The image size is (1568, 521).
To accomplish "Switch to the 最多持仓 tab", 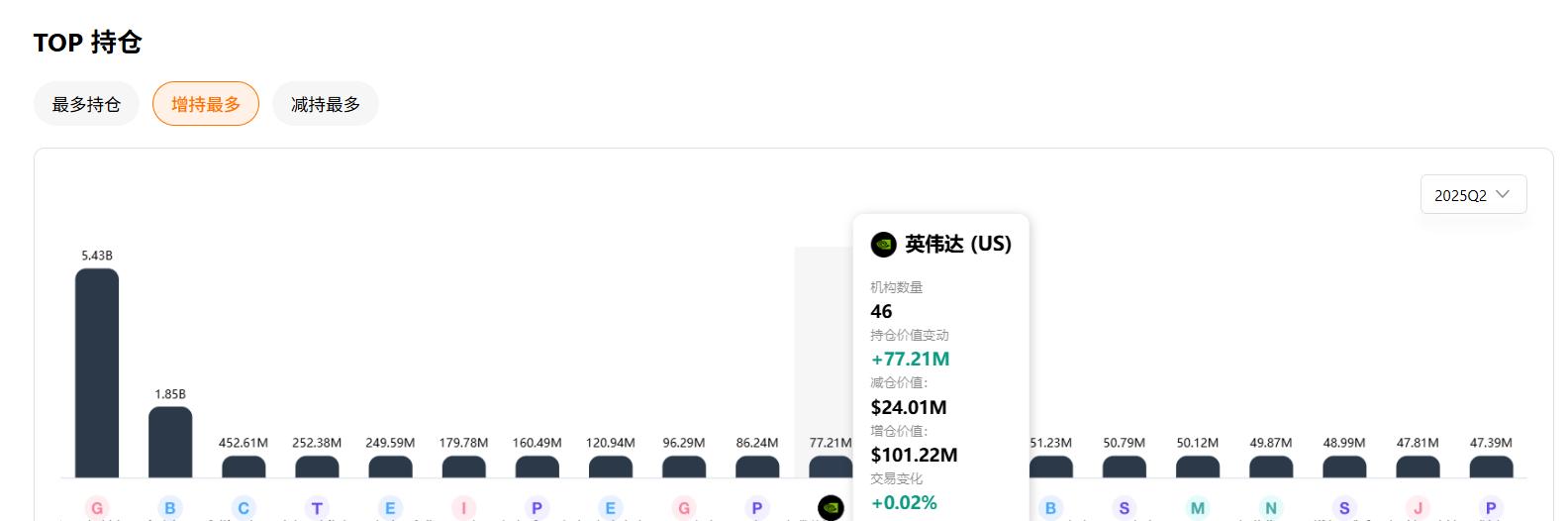I will pyautogui.click(x=86, y=104).
